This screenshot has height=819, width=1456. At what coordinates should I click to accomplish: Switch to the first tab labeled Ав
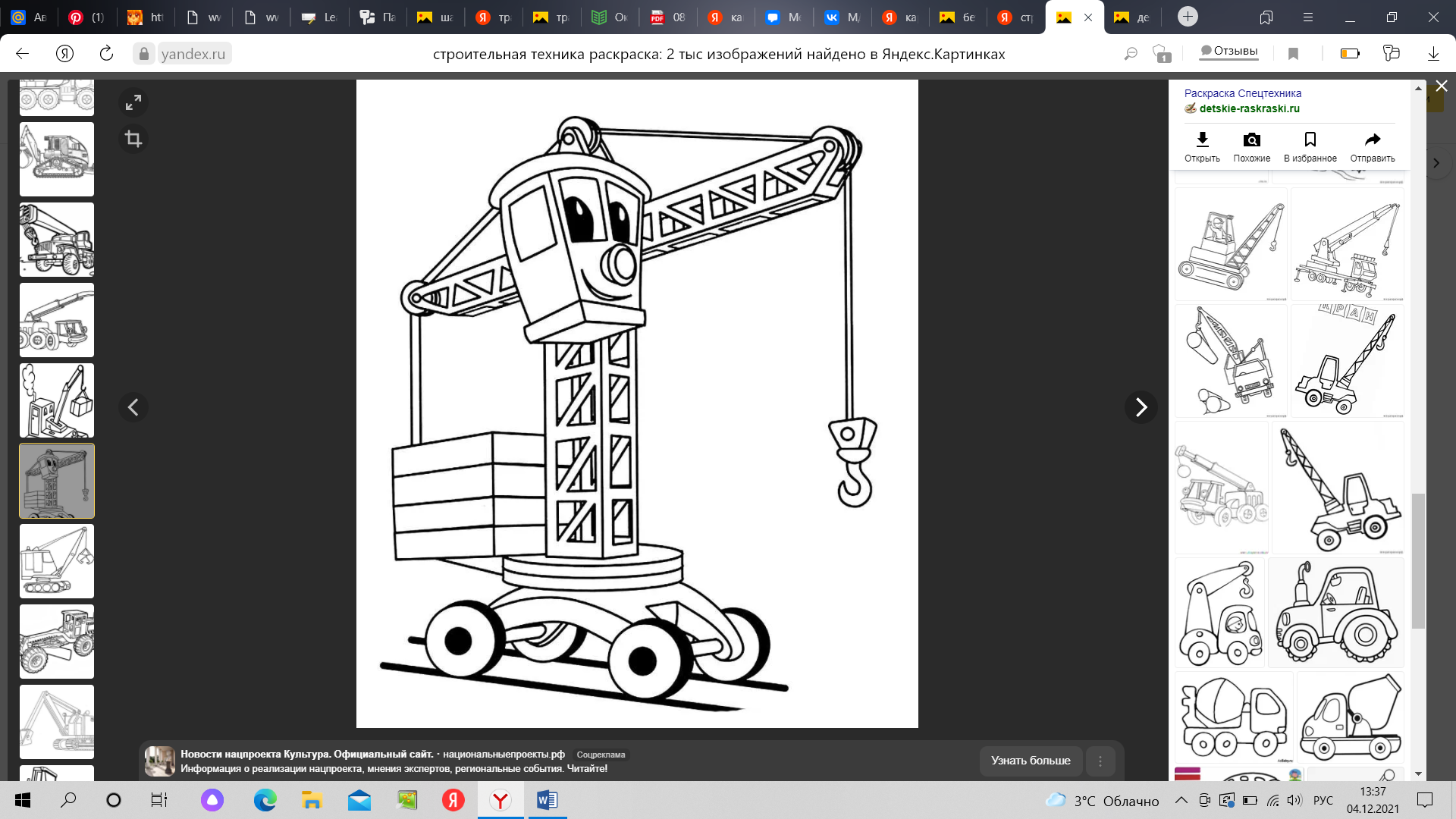[29, 17]
